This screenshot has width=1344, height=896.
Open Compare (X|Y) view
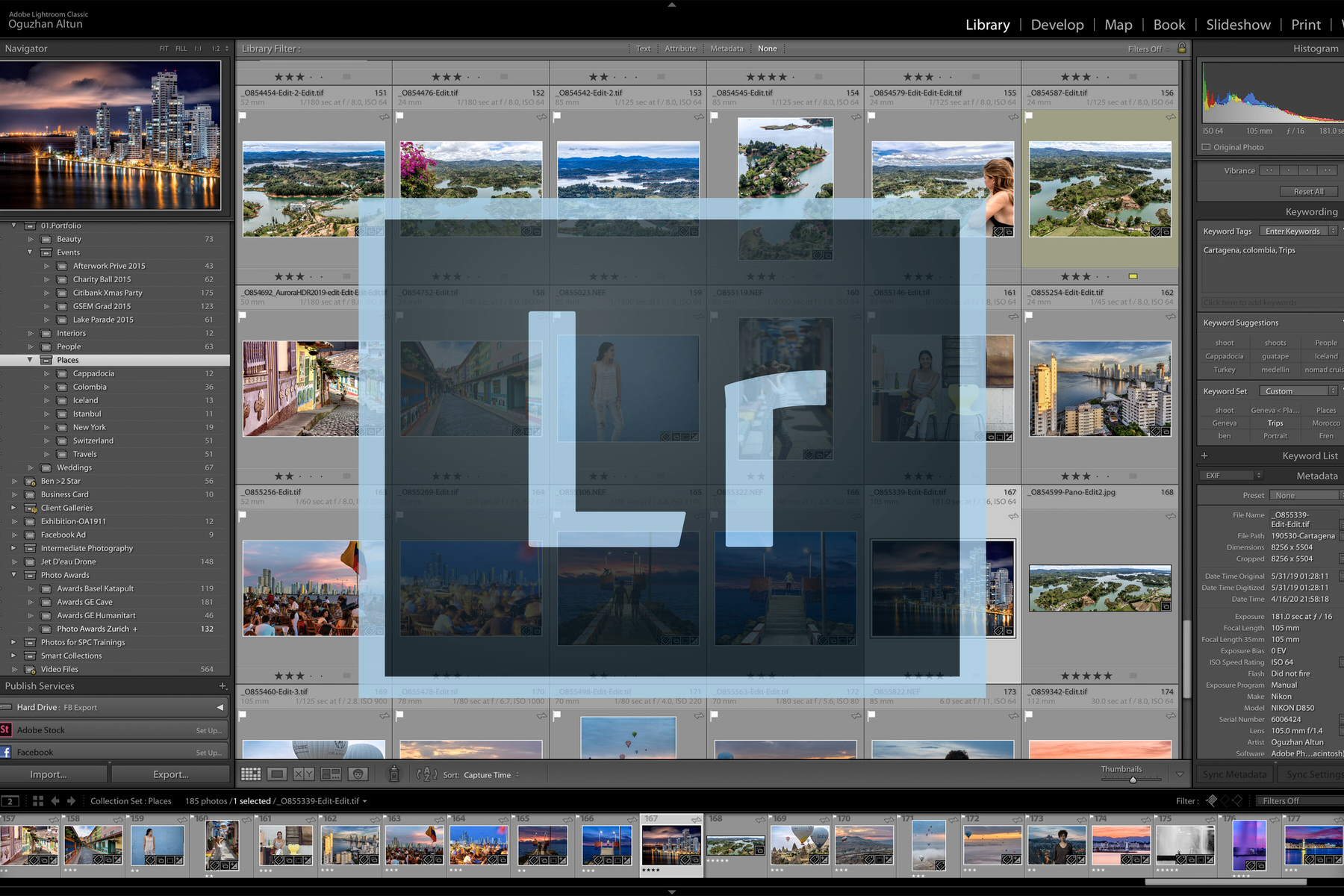tap(304, 774)
